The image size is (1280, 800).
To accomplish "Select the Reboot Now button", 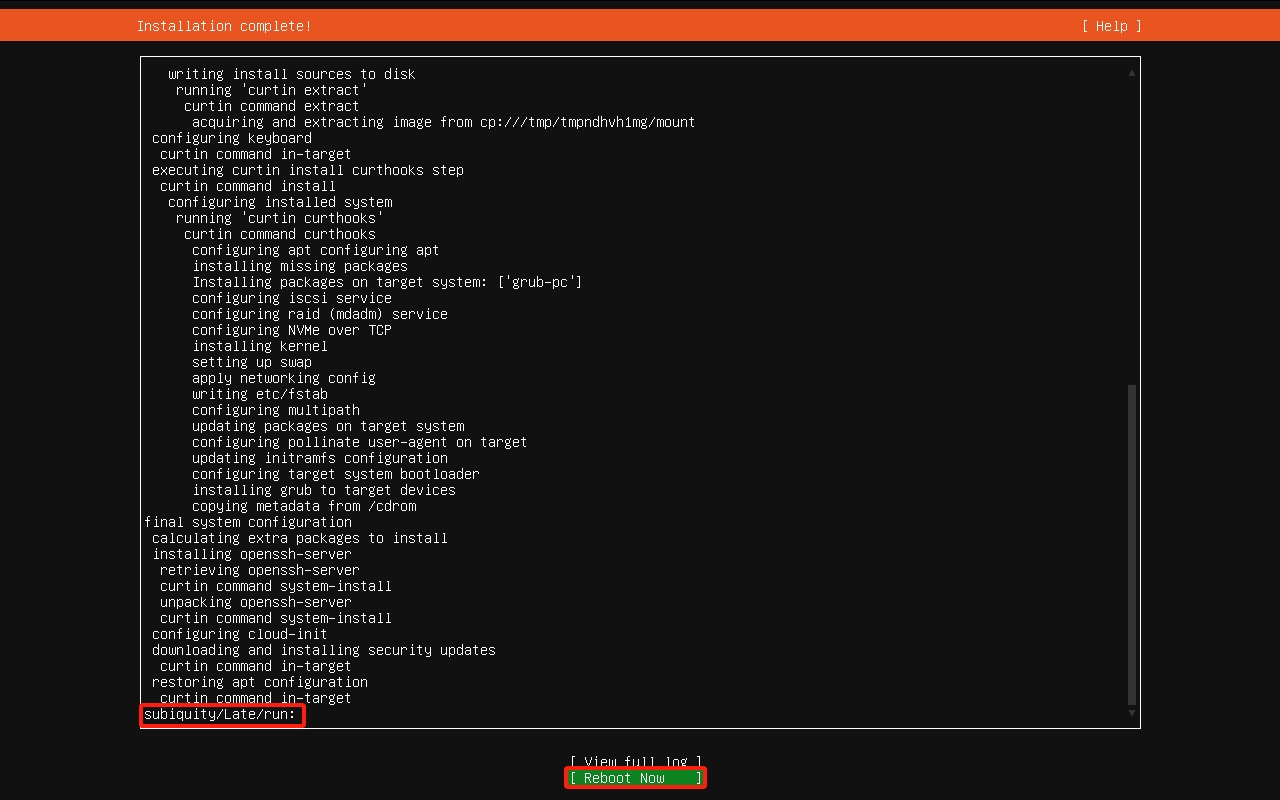I will [x=636, y=778].
